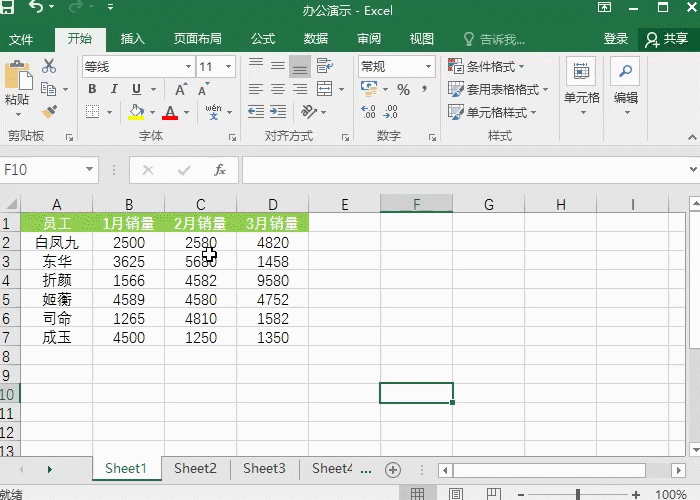The height and width of the screenshot is (500, 700).
Task: Switch to the 公式 tab
Action: click(263, 39)
